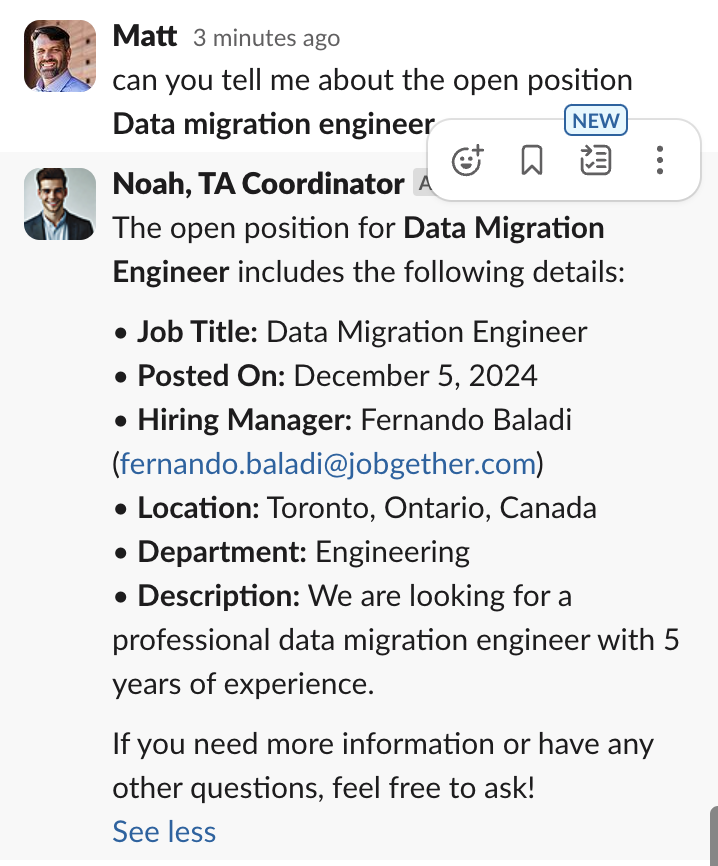Click the Location Toronto, Ontario line
Viewport: 718px width, 866px height.
[366, 507]
